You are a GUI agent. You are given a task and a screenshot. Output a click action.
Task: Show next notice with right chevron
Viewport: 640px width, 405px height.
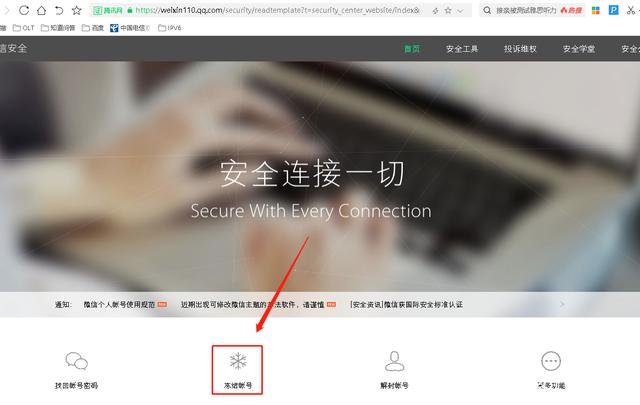(562, 304)
